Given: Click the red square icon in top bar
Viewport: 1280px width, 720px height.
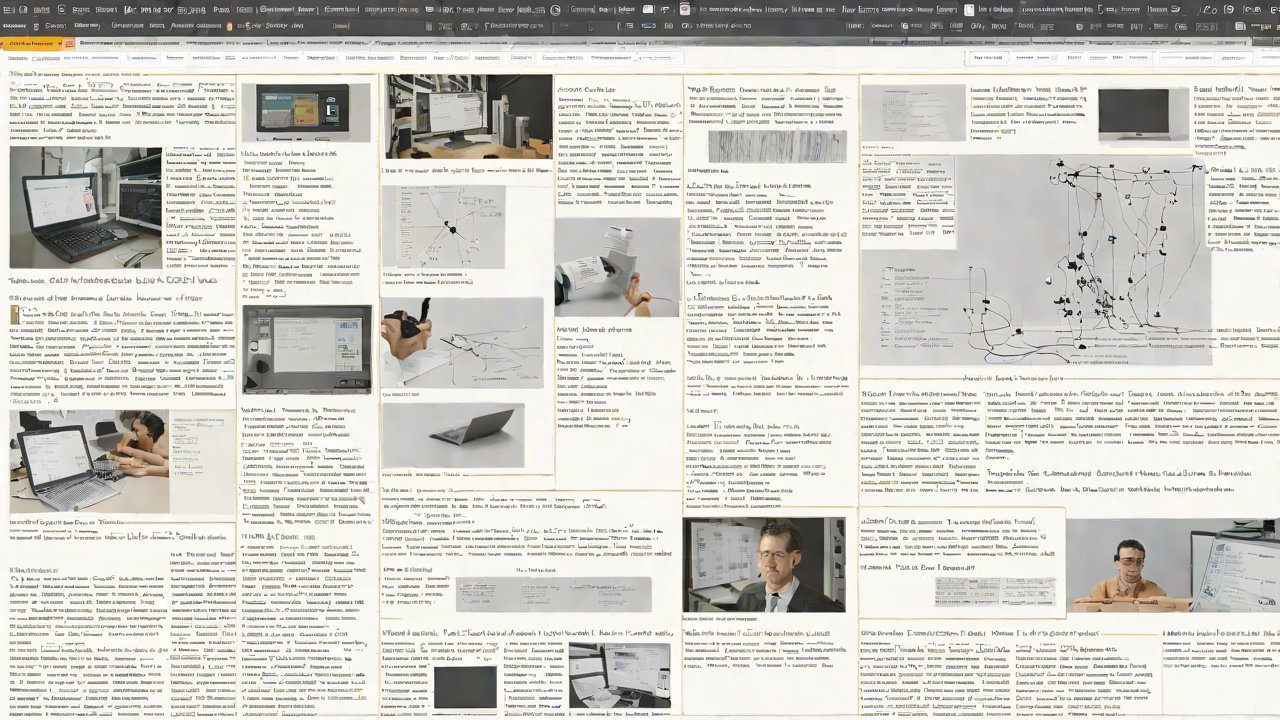Looking at the screenshot, I should [x=685, y=9].
